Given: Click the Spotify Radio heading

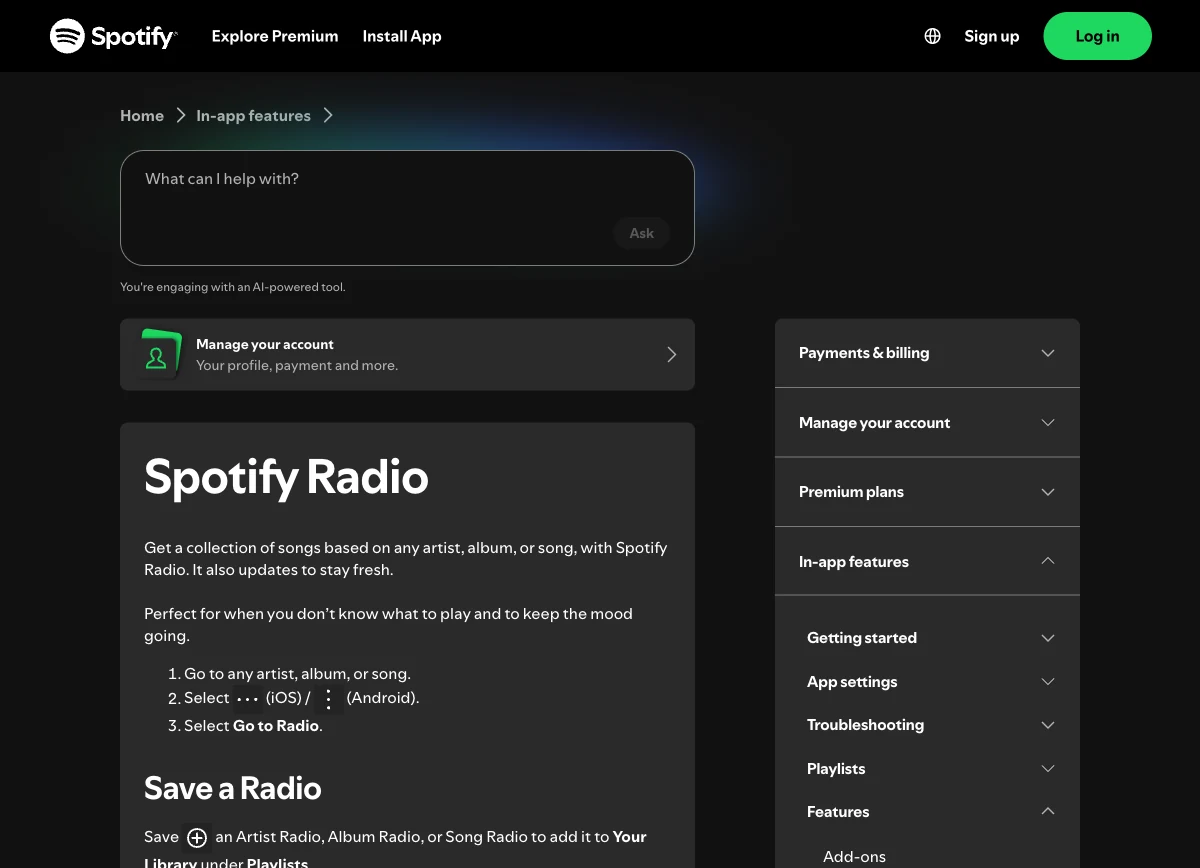Looking at the screenshot, I should (286, 477).
